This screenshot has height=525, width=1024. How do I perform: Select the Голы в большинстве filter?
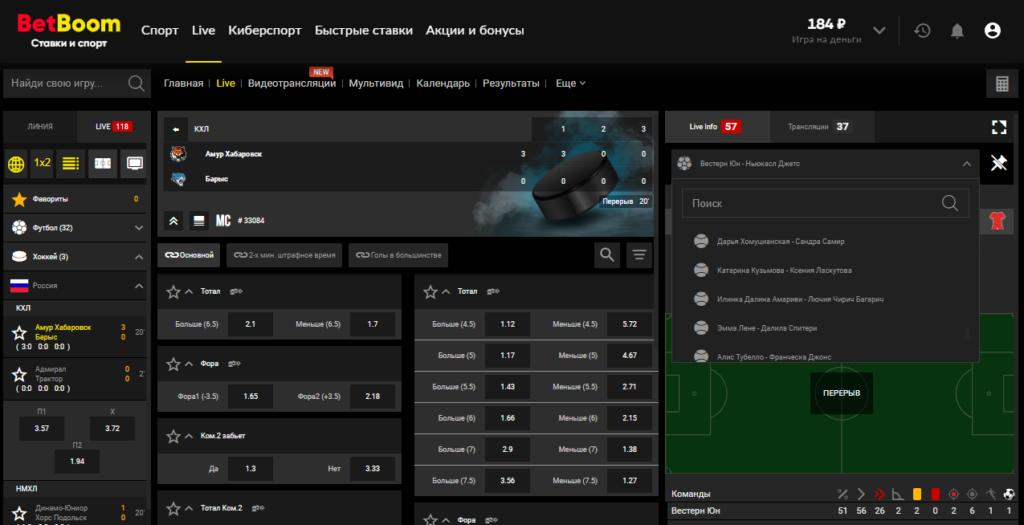click(x=398, y=255)
